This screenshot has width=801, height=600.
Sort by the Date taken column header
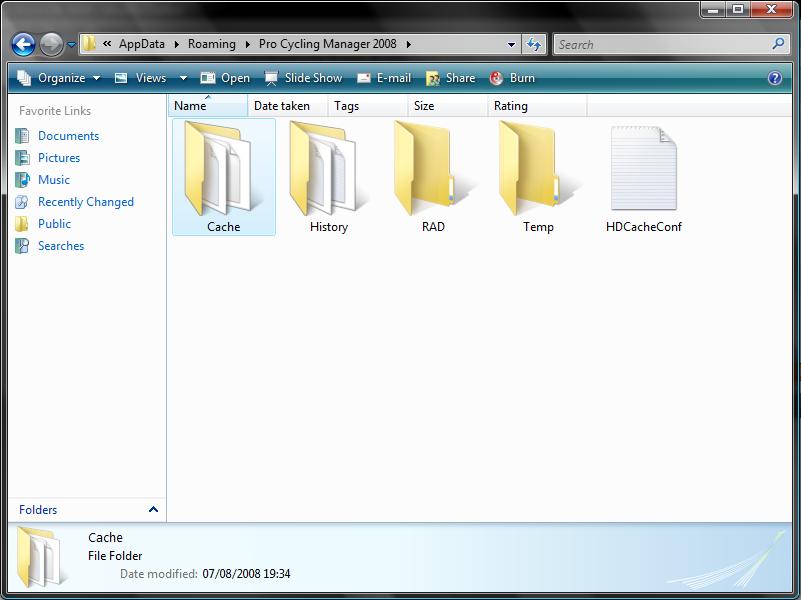pos(282,106)
